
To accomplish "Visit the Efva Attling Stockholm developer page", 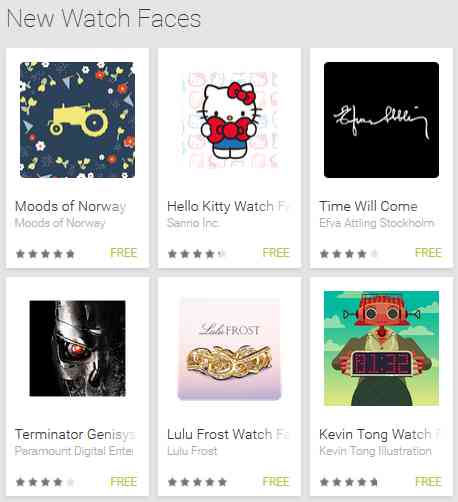I will [377, 223].
